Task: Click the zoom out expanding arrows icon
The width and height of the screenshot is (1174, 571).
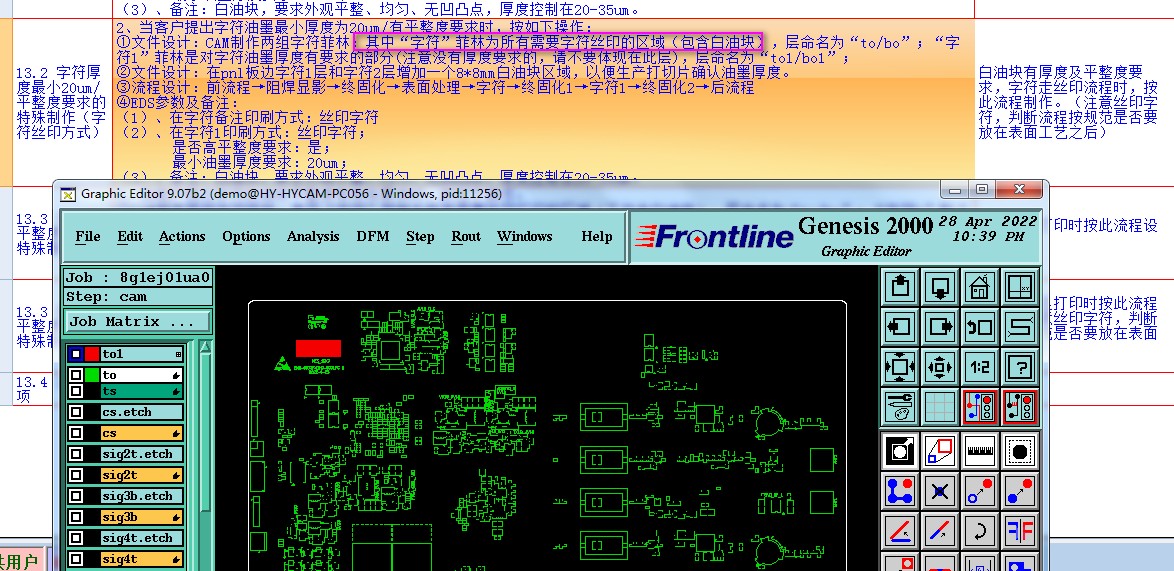Action: pos(901,367)
